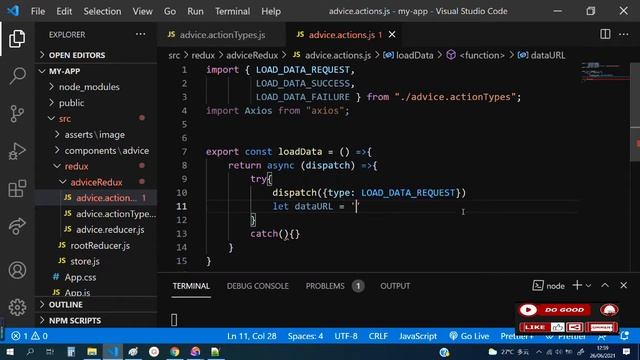This screenshot has width=640, height=360.
Task: Switch to the PROBLEMS panel tab
Action: [x=325, y=286]
